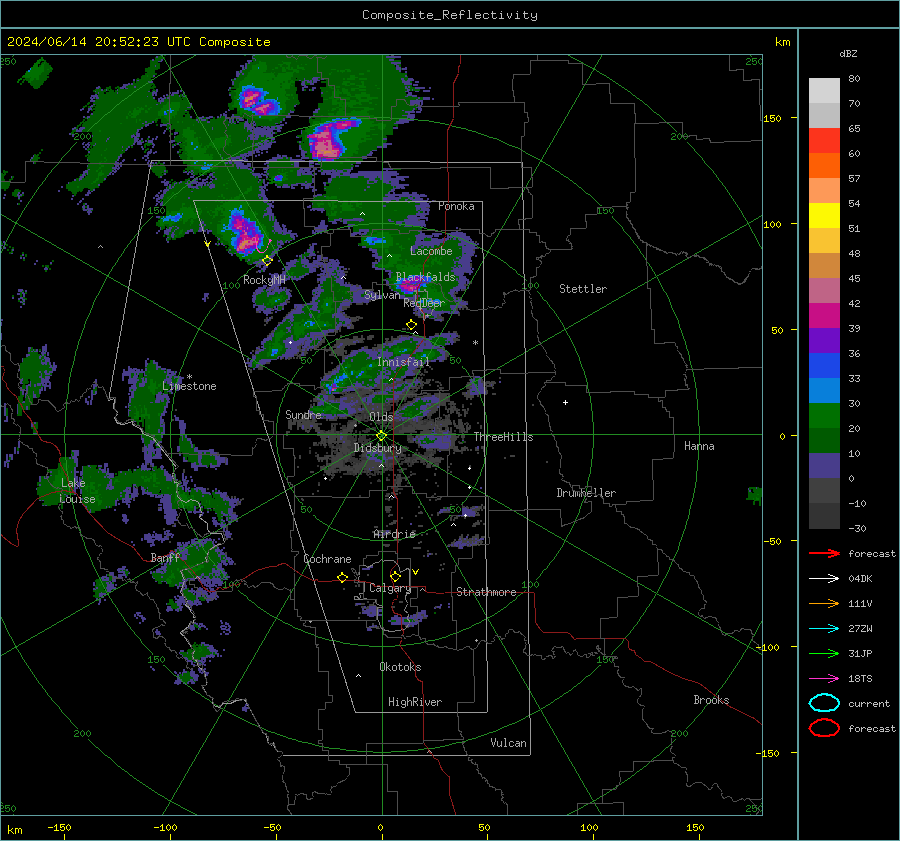Click the dBZ legend heading
Viewport: 900px width, 841px height.
(x=848, y=53)
